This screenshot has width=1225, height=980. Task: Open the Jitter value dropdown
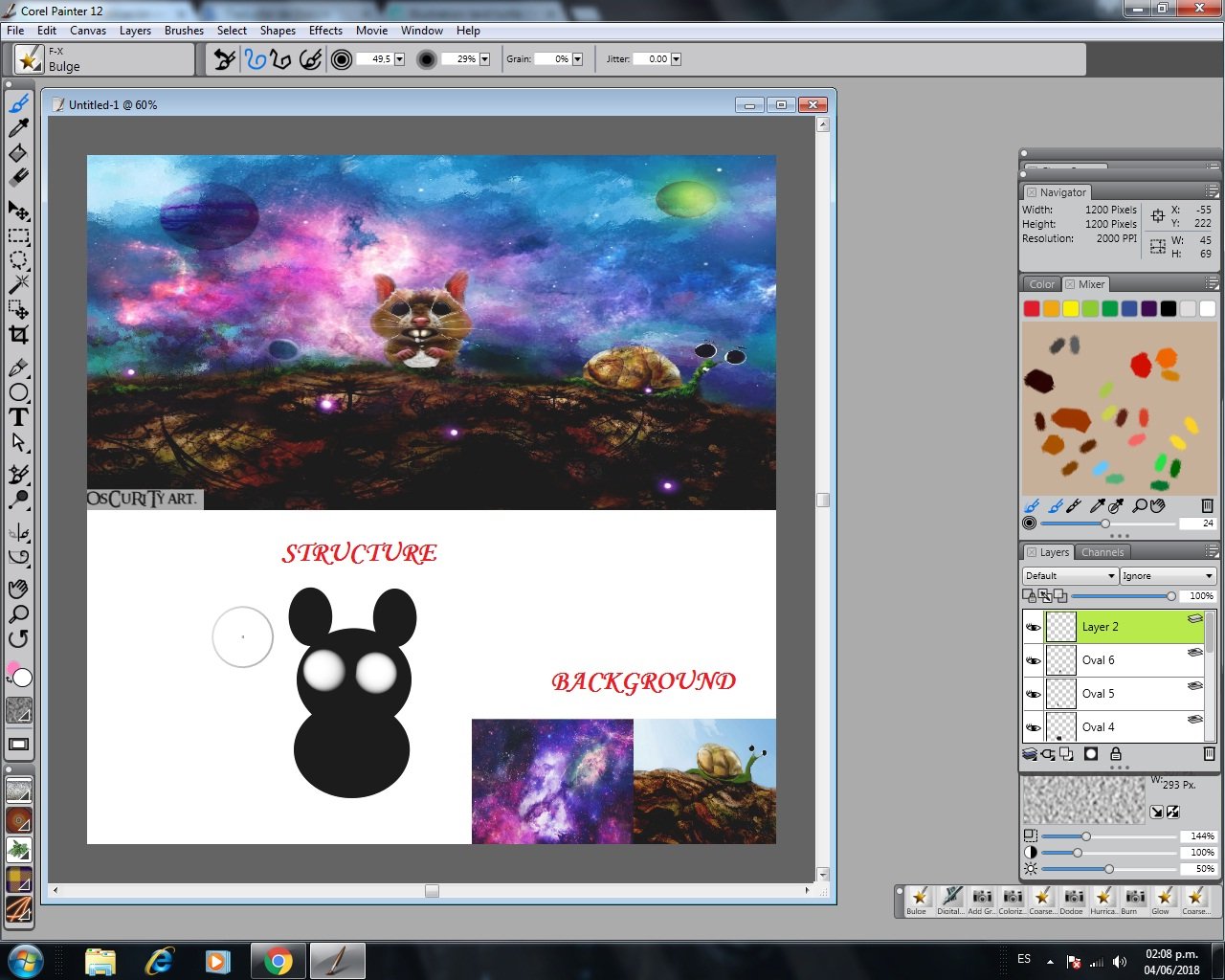(x=676, y=59)
